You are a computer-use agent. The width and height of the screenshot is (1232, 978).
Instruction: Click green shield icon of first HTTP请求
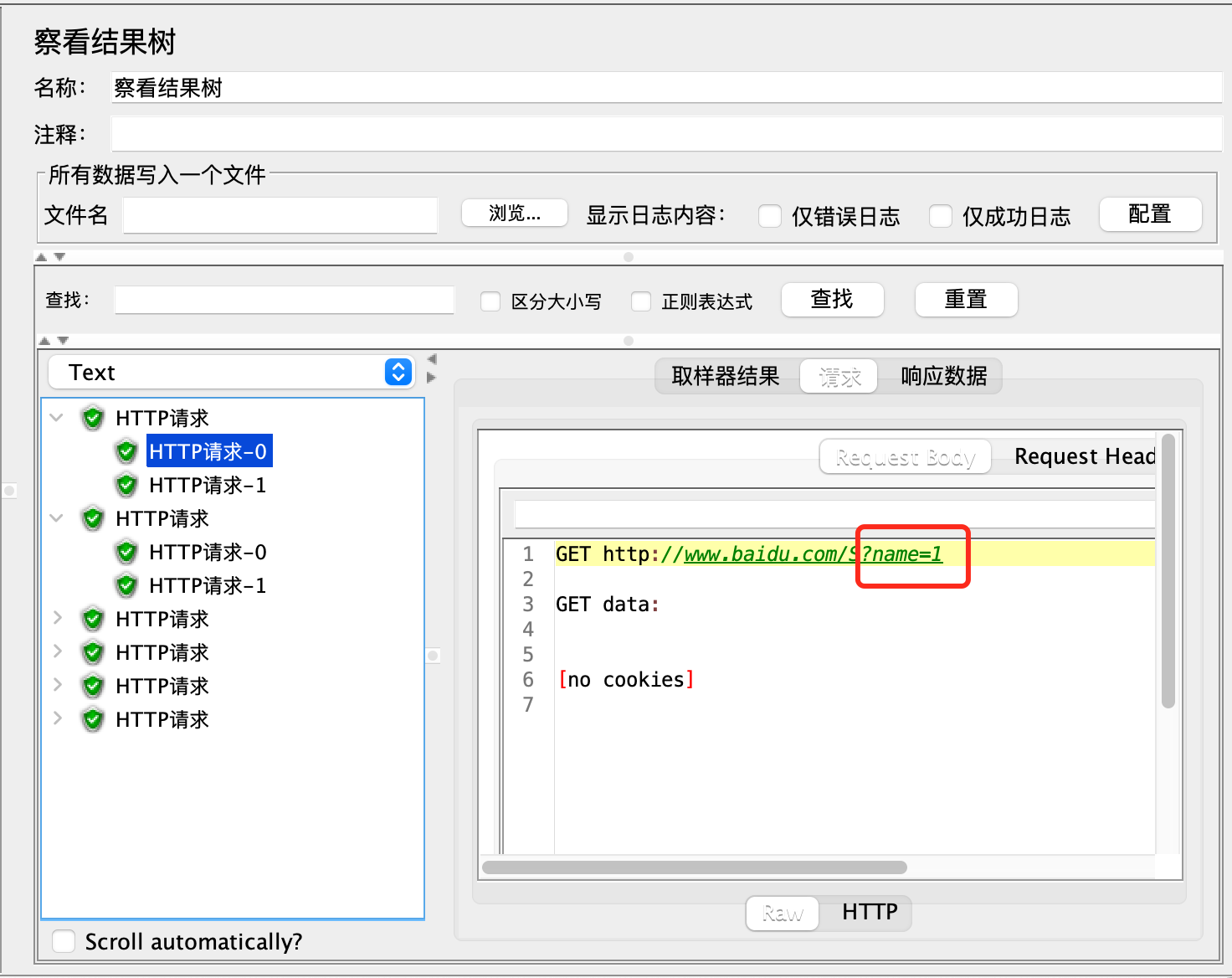(93, 418)
